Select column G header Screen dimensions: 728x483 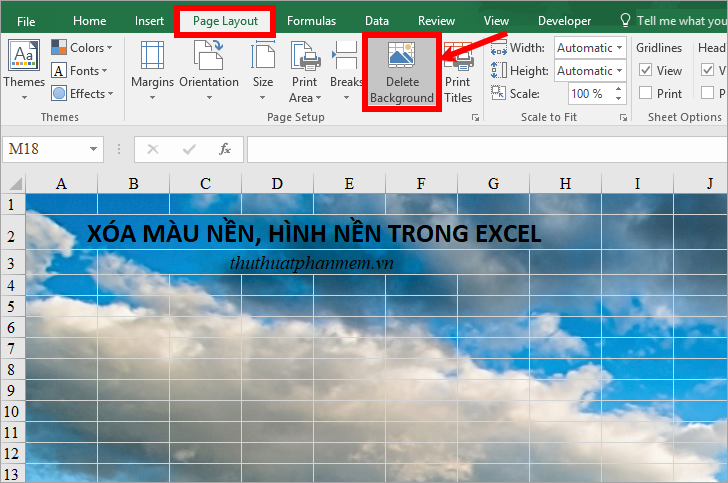(493, 183)
